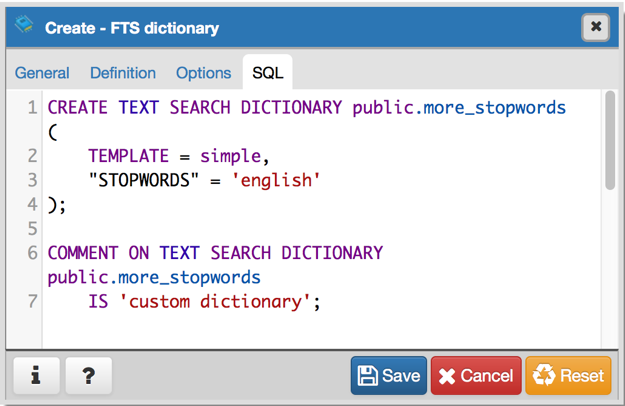This screenshot has height=406, width=625.
Task: Click the FTS dictionary icon in title bar
Action: click(23, 26)
